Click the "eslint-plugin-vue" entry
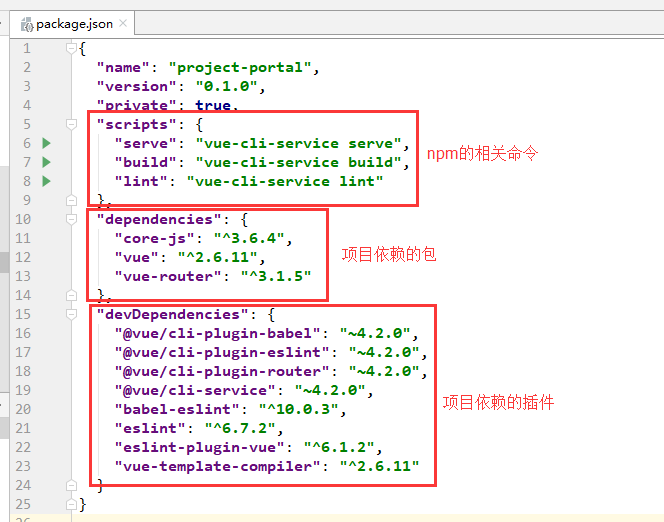Viewport: 664px width, 522px height. pos(199,447)
